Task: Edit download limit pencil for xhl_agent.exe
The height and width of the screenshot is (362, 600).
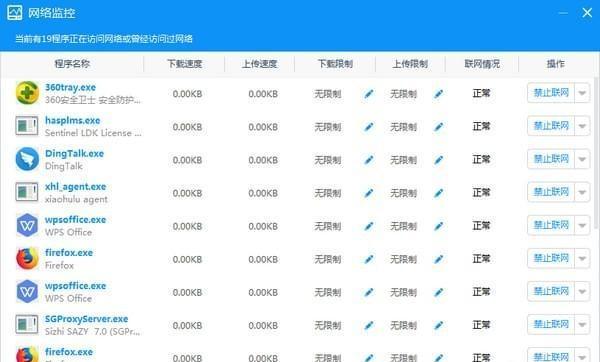Action: [x=369, y=193]
